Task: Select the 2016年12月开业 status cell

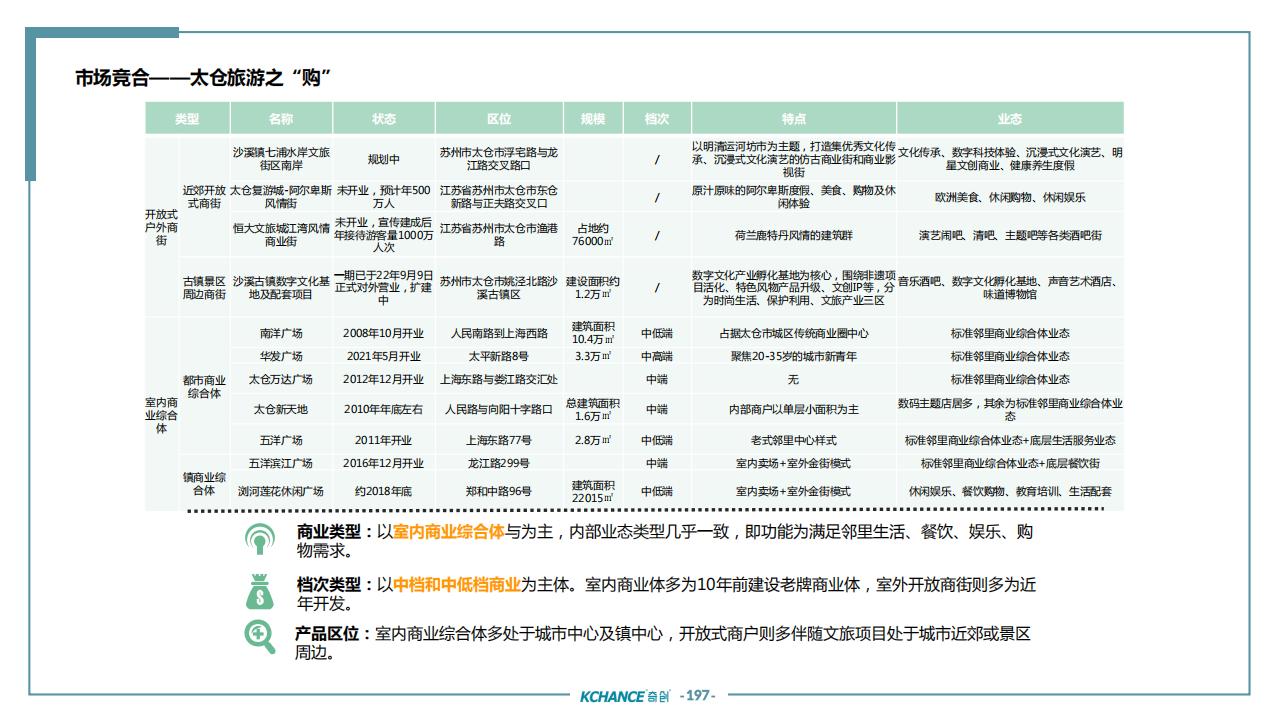Action: (384, 463)
